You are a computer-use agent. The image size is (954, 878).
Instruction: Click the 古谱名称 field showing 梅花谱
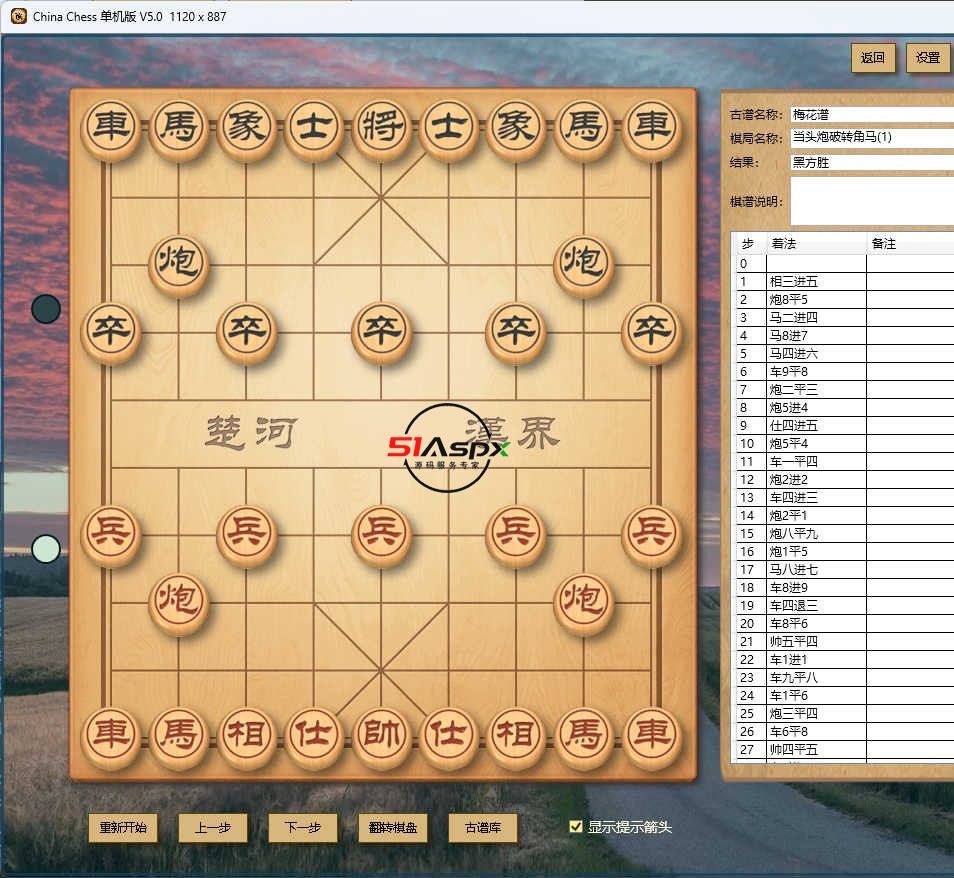(x=872, y=114)
